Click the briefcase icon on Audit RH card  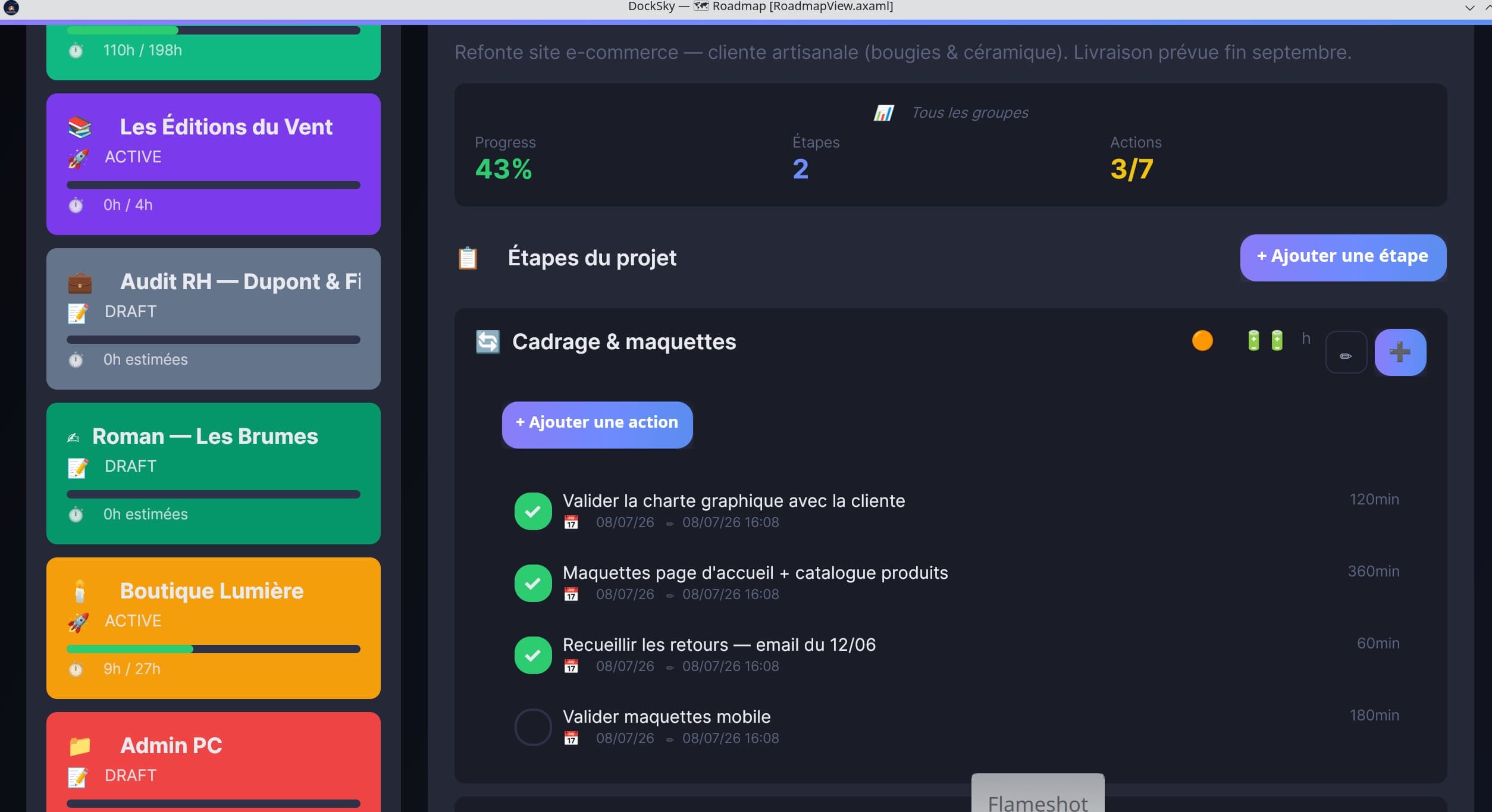click(x=80, y=283)
